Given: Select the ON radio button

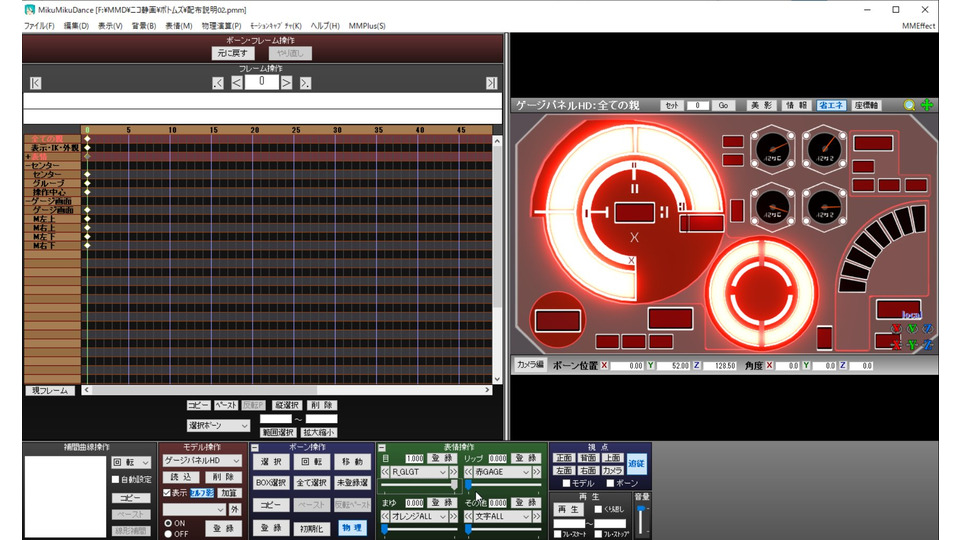Looking at the screenshot, I should [168, 523].
